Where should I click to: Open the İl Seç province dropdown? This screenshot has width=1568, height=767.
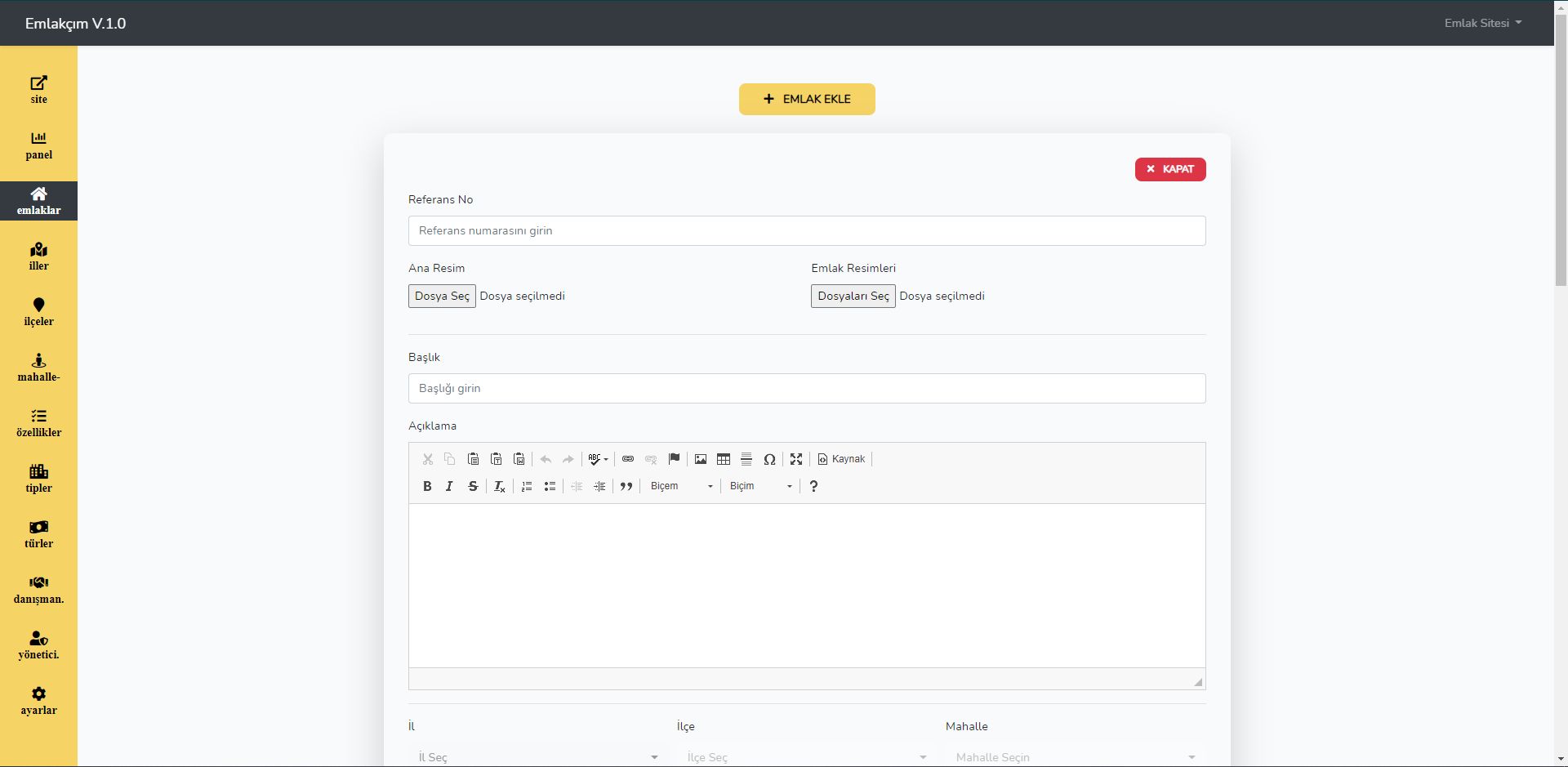tap(537, 756)
